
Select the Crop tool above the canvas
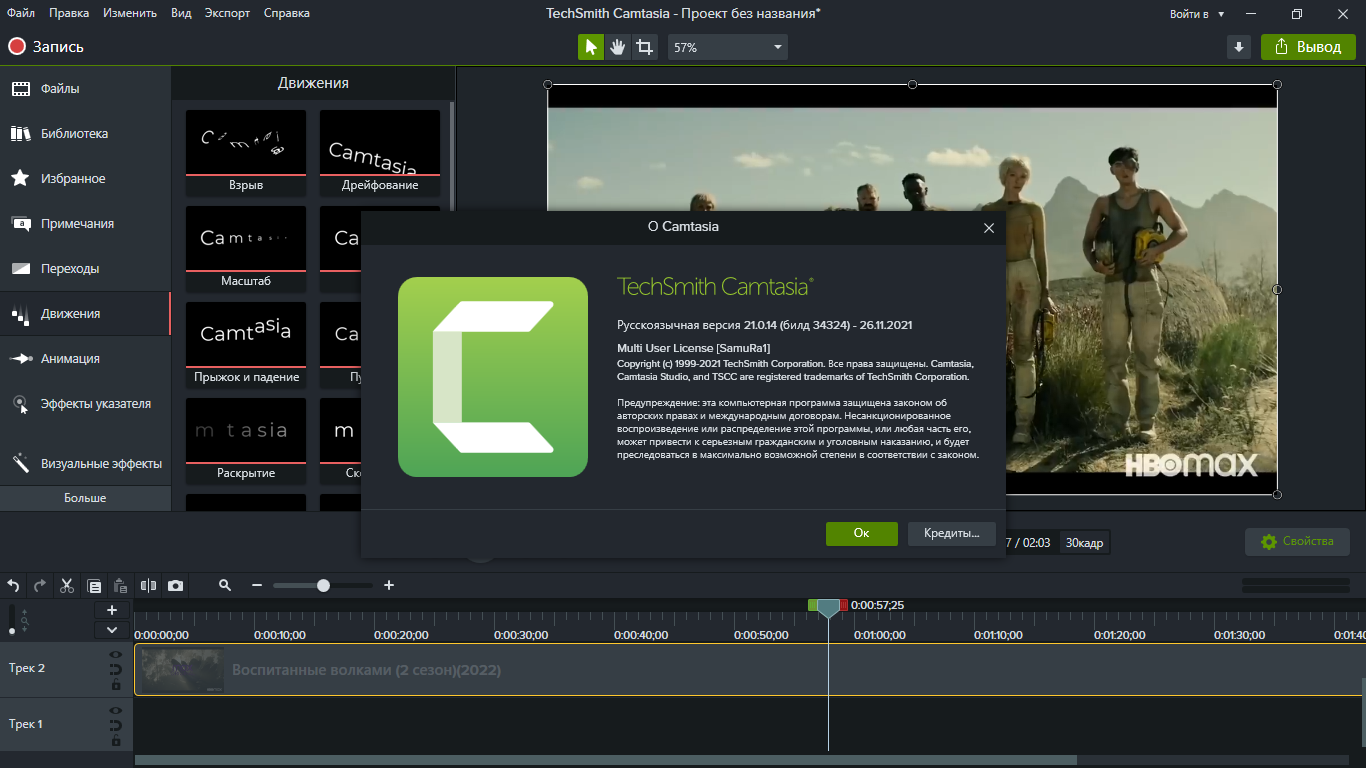(x=645, y=47)
